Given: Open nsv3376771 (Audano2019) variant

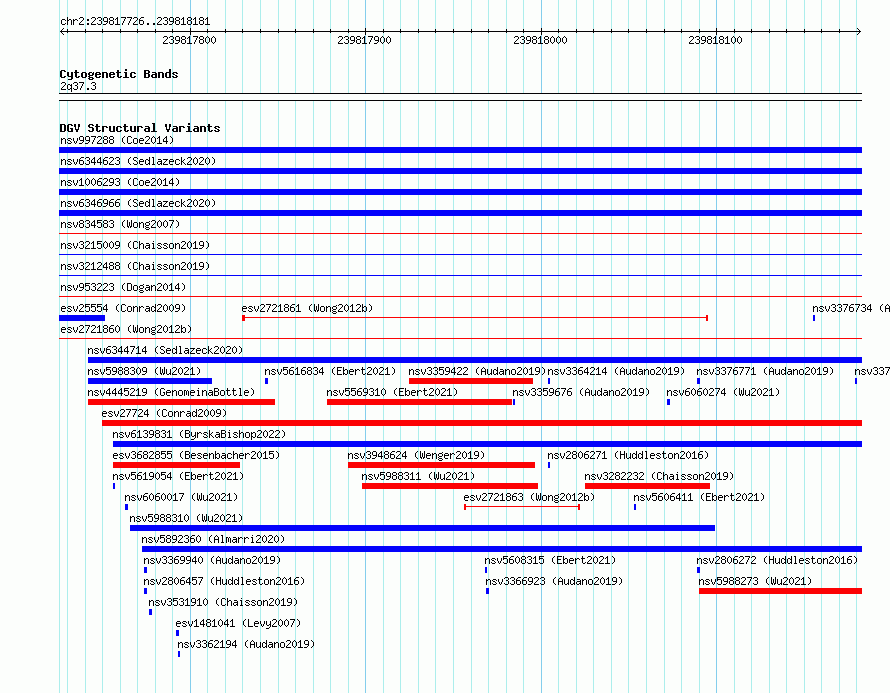Looking at the screenshot, I should click(x=765, y=371).
